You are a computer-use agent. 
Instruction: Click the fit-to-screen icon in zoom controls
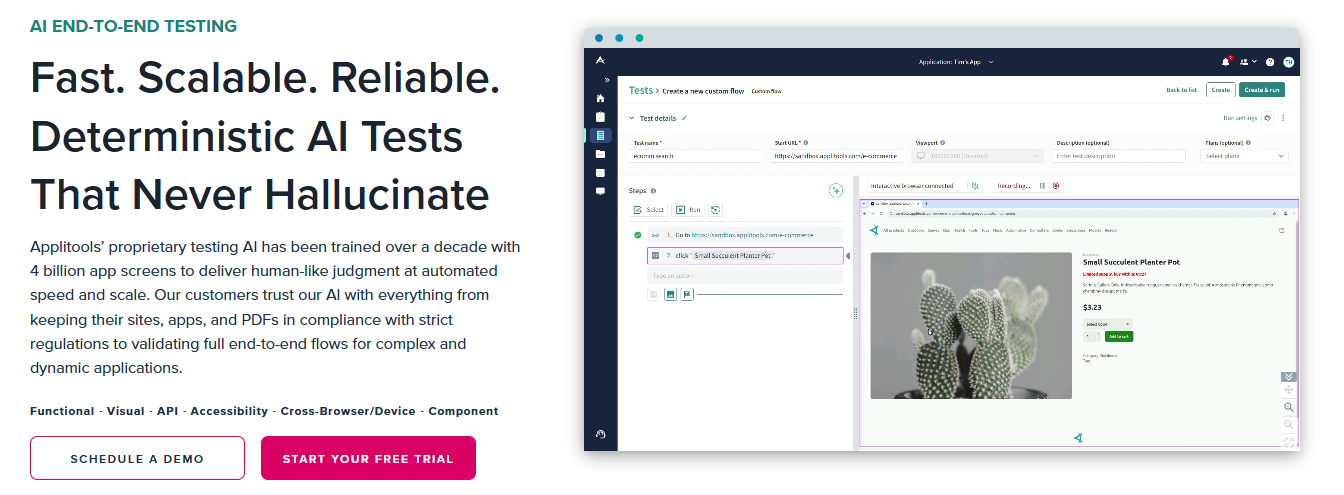(x=1288, y=441)
